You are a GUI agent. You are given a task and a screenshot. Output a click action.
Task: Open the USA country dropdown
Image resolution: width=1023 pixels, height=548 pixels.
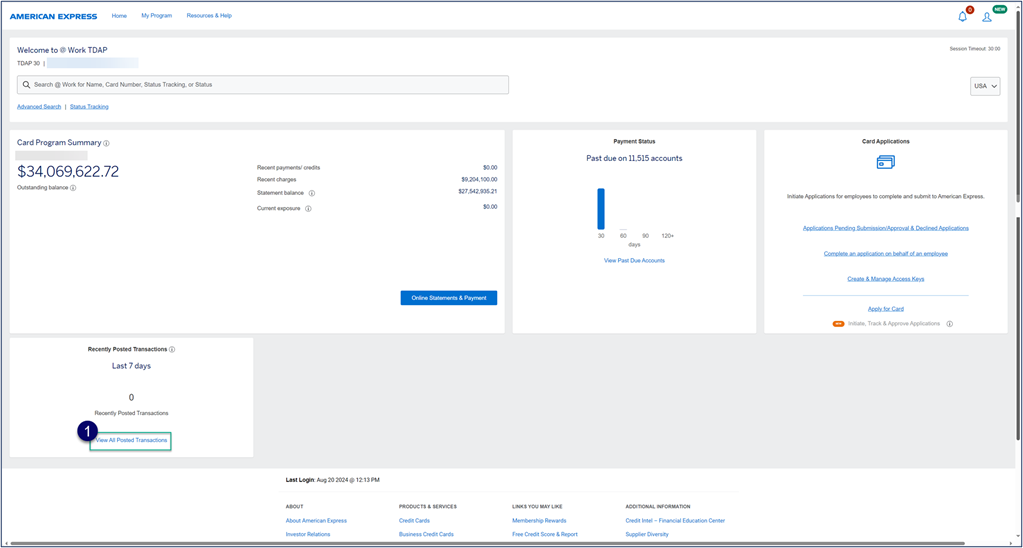tap(986, 86)
